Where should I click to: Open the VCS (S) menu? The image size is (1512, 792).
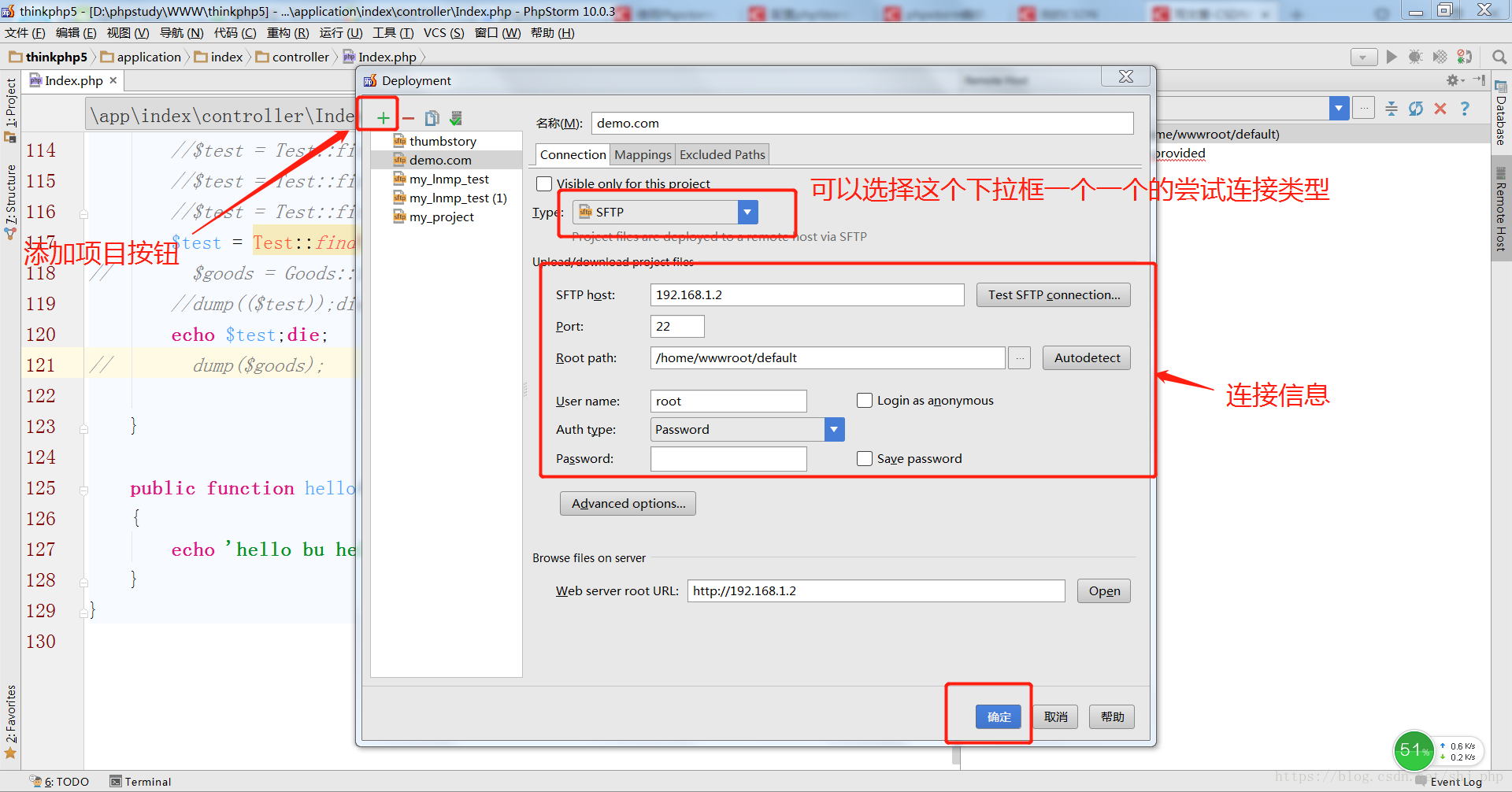tap(443, 32)
